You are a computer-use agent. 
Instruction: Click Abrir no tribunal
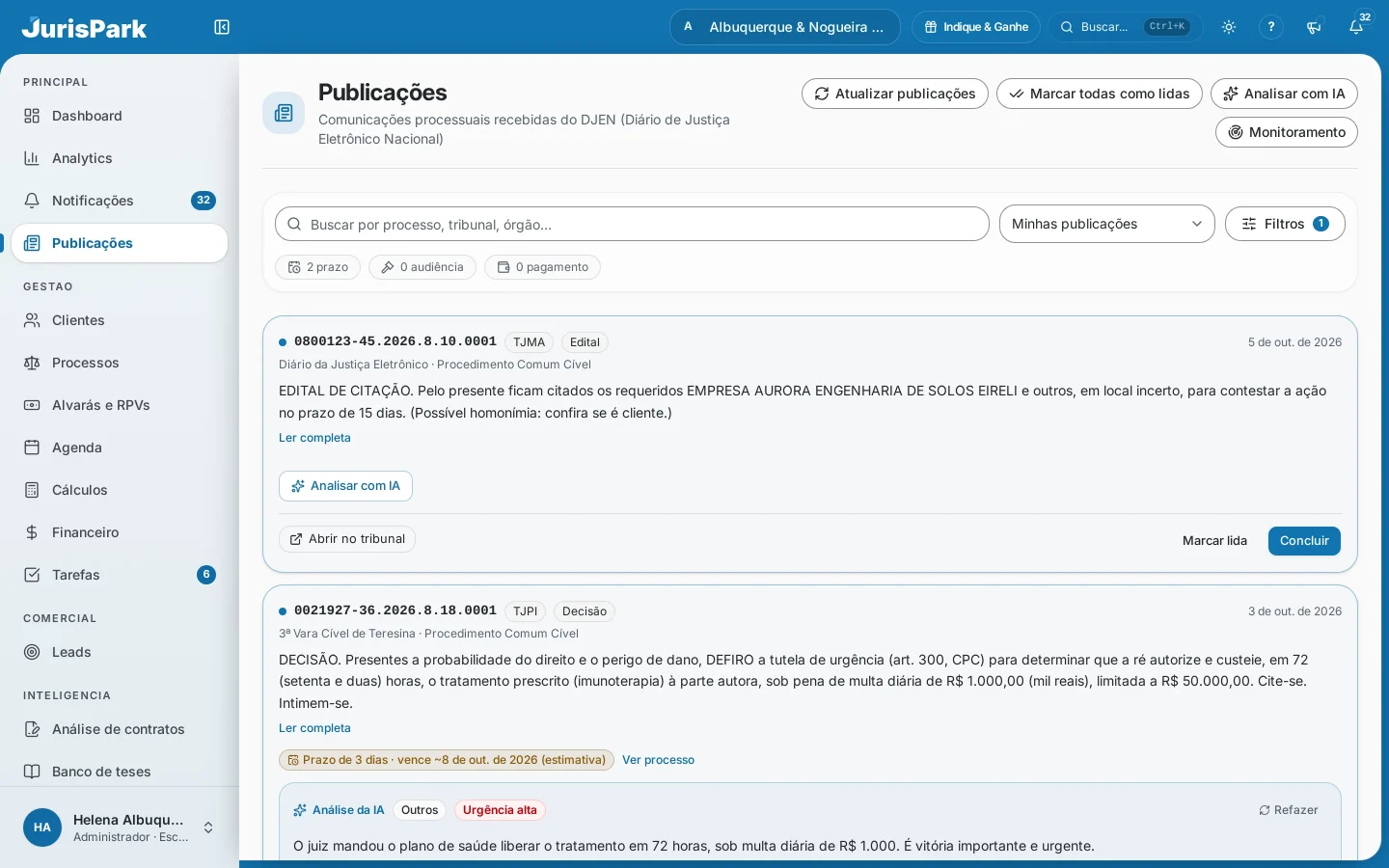click(x=347, y=539)
